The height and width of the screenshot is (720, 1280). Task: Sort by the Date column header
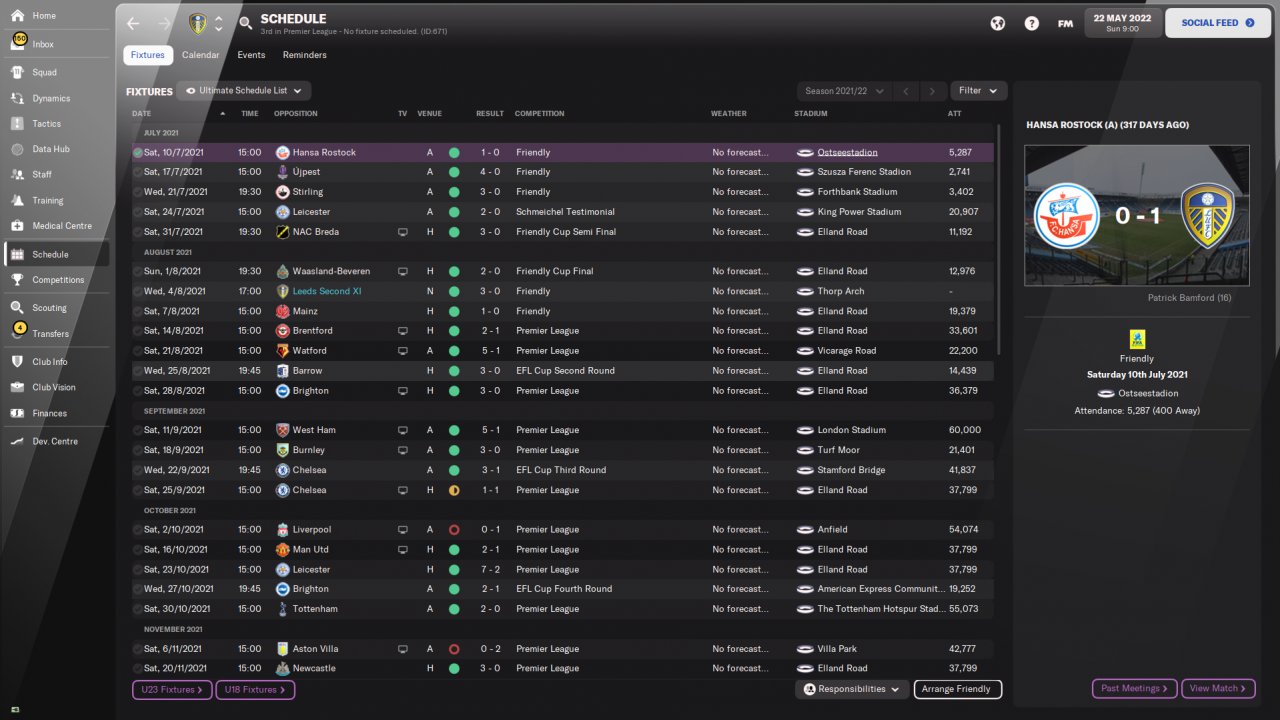(x=142, y=114)
